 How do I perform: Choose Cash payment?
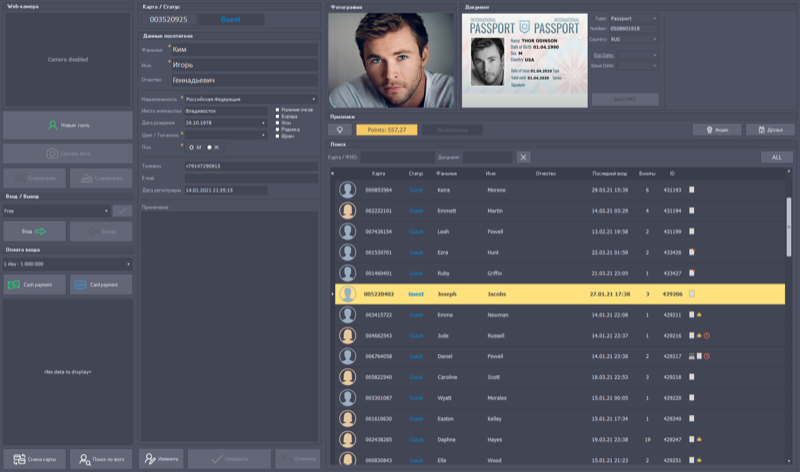tap(34, 285)
